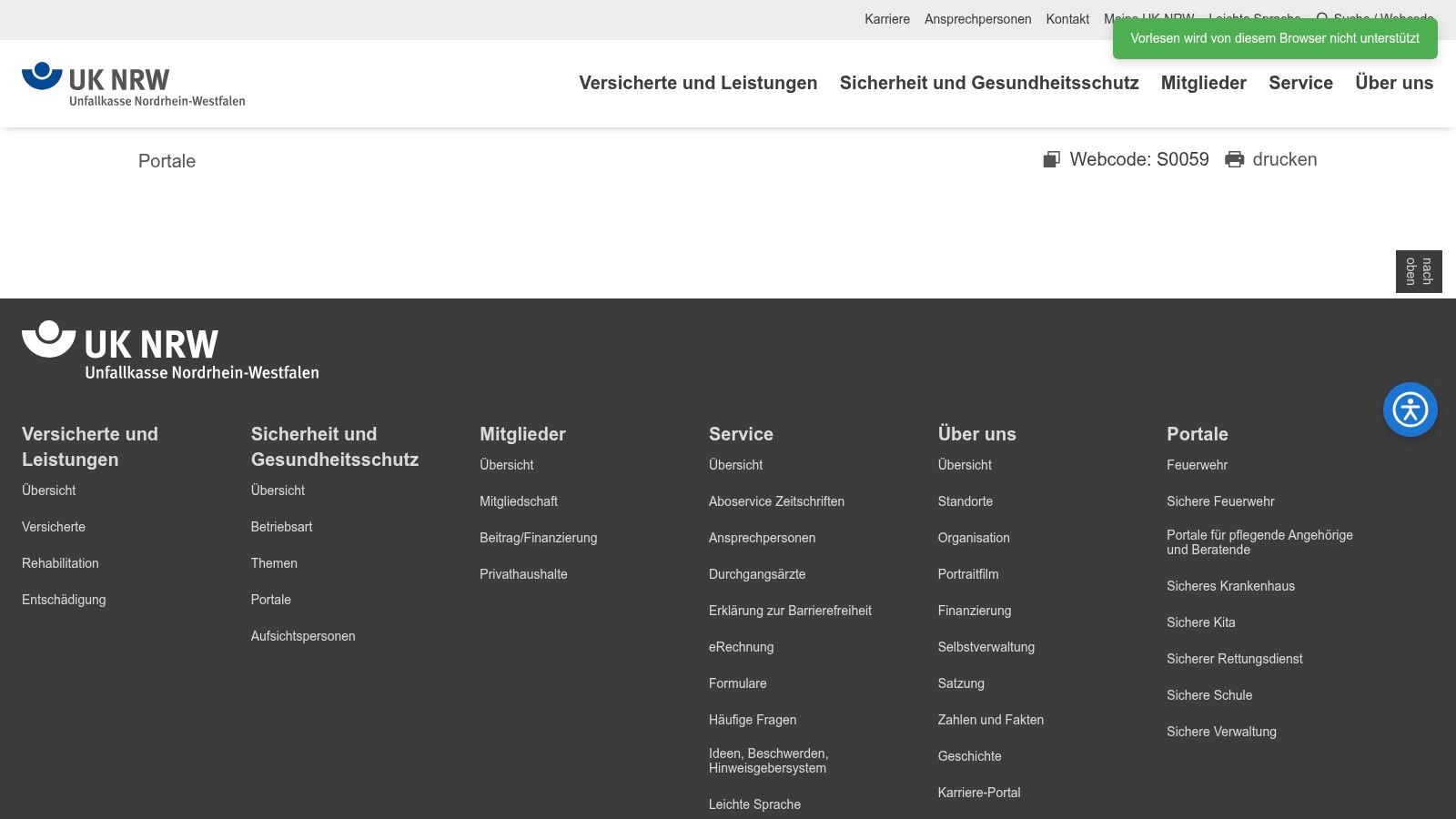Click 'Formulare' footer link
This screenshot has width=1456, height=819.
[x=737, y=683]
